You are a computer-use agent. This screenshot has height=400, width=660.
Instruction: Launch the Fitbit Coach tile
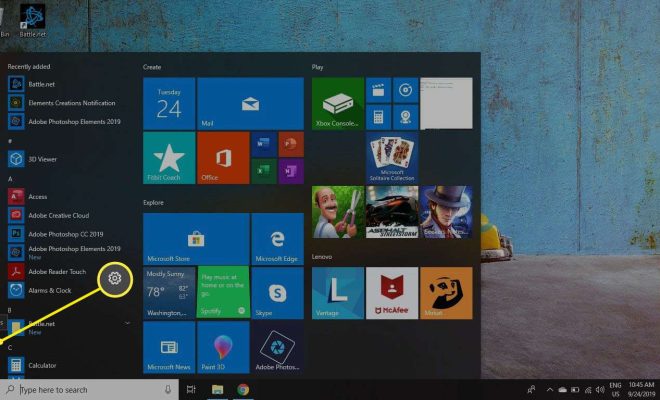pyautogui.click(x=169, y=158)
